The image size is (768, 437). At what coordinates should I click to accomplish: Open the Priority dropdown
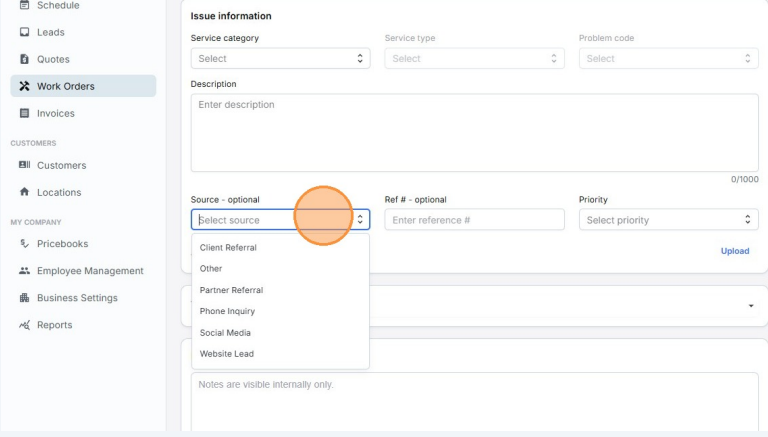pos(668,220)
